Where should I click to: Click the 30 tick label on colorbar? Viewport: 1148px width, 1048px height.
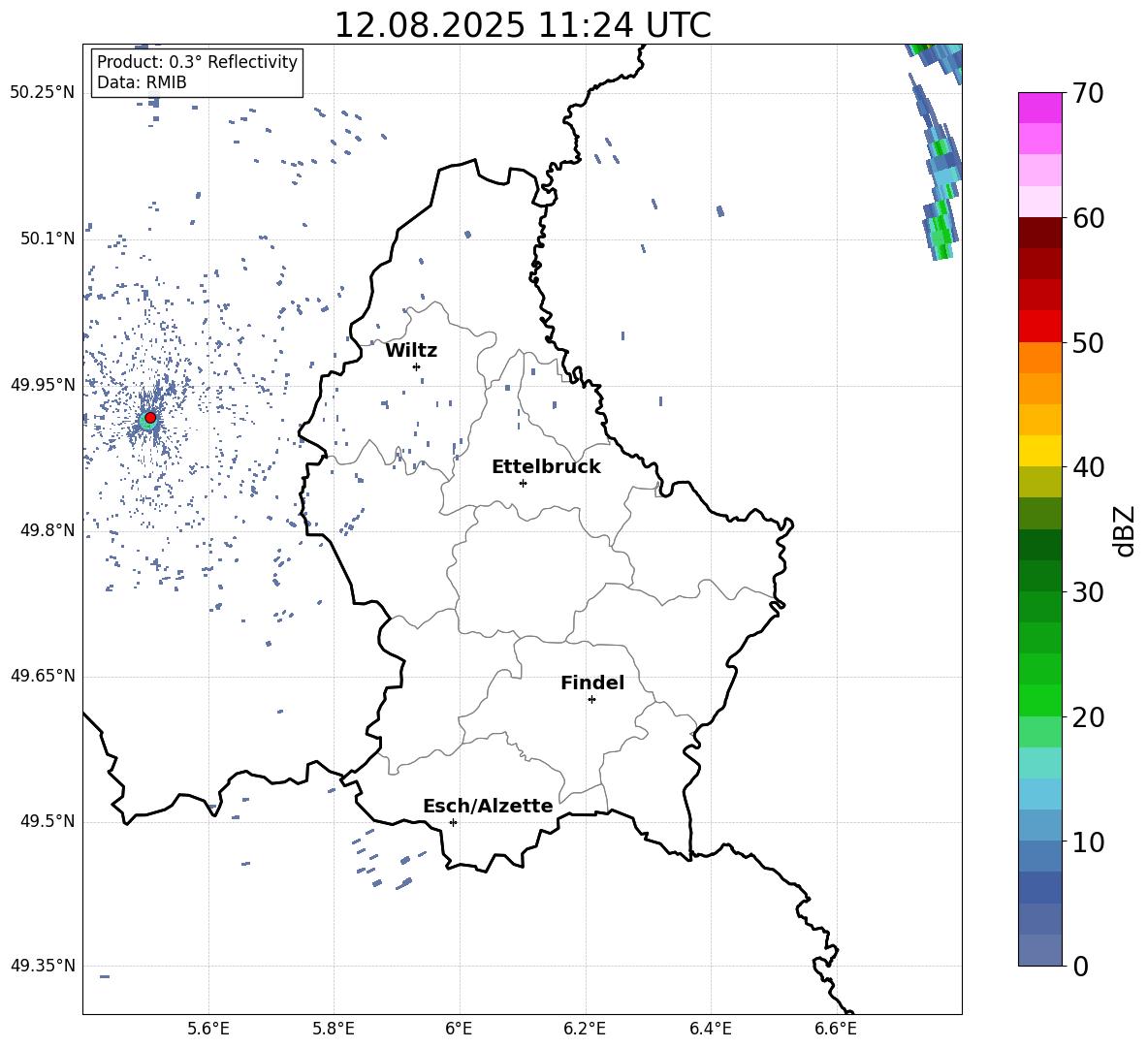[x=1088, y=592]
